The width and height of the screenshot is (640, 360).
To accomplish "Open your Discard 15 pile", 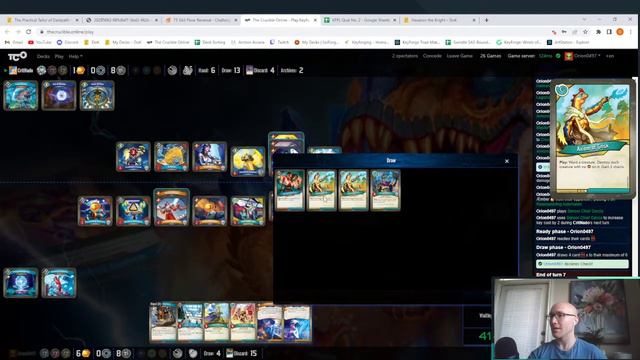I will coord(242,353).
